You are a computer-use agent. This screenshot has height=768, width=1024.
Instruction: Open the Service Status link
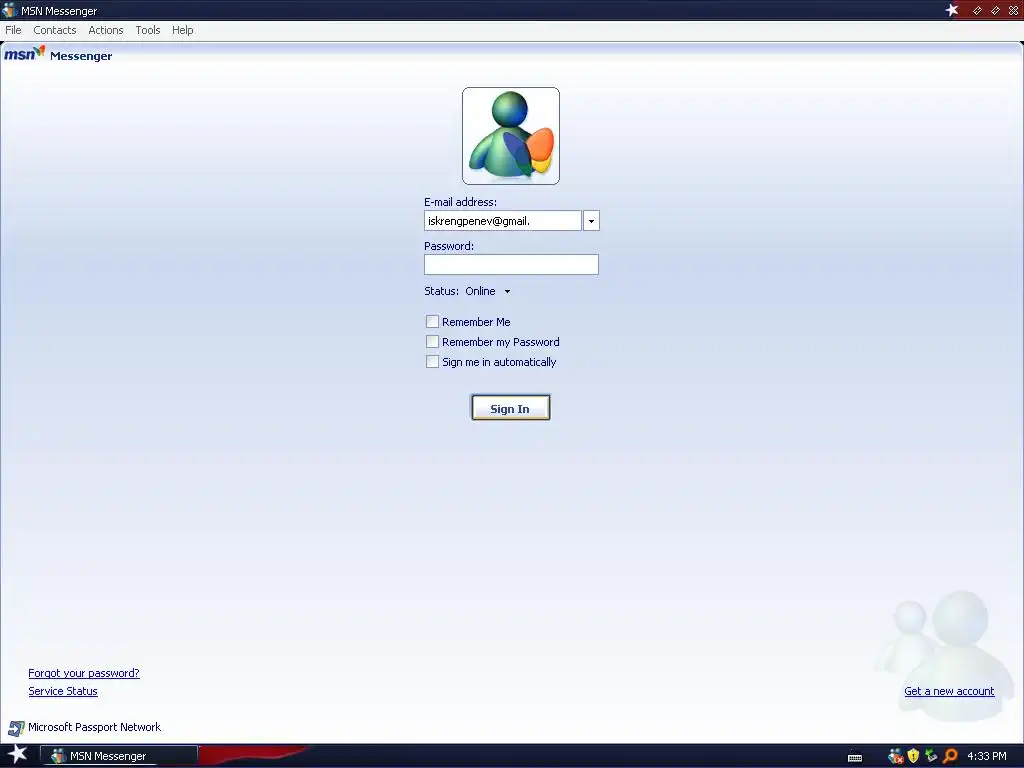click(x=63, y=691)
